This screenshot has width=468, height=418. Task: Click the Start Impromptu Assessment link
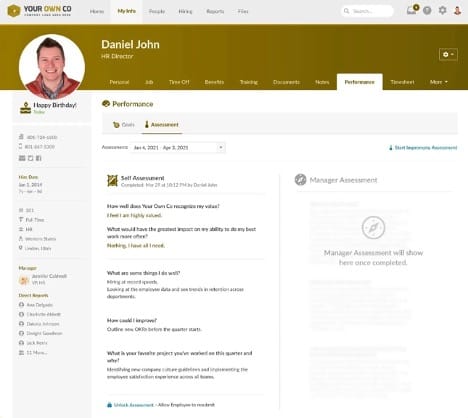click(x=423, y=147)
